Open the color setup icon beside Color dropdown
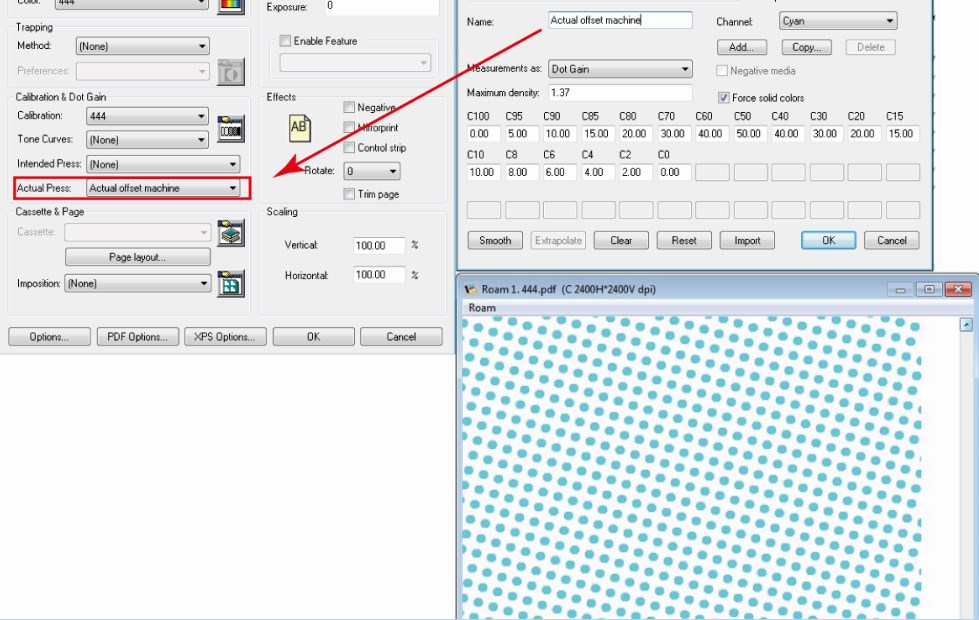Image resolution: width=979 pixels, height=620 pixels. 230,6
